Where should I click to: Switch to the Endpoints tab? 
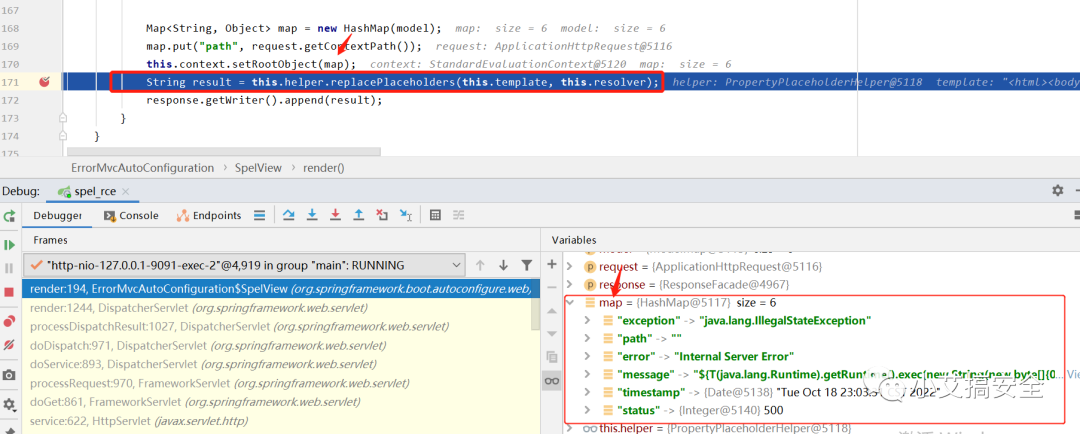[x=209, y=216]
